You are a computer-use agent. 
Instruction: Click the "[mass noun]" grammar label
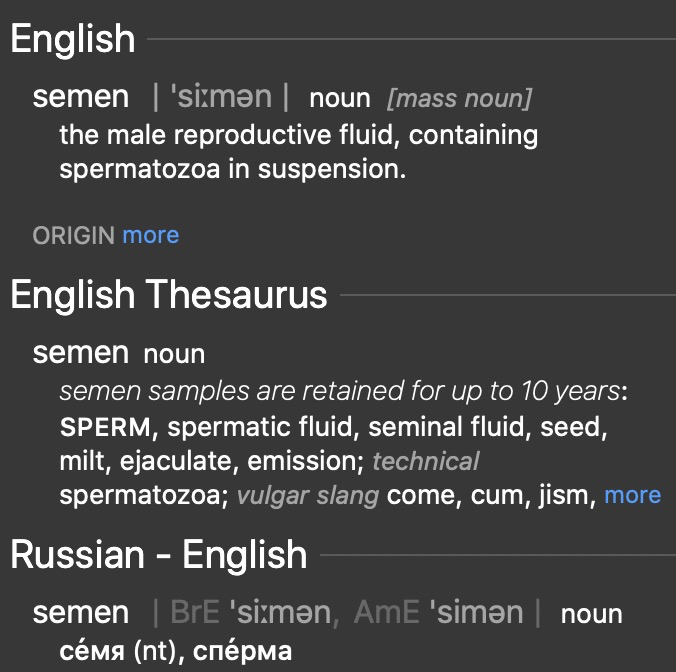(x=459, y=98)
